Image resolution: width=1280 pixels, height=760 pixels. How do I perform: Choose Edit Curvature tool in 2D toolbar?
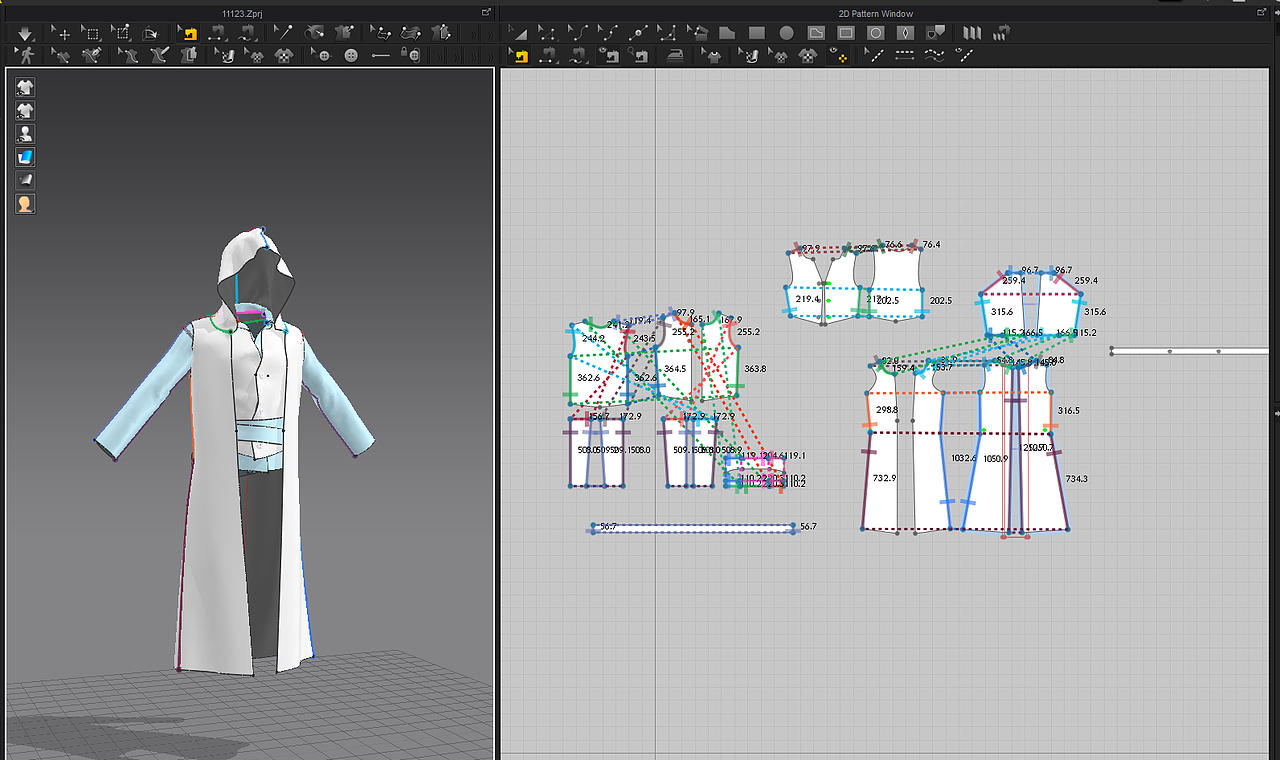pyautogui.click(x=576, y=34)
